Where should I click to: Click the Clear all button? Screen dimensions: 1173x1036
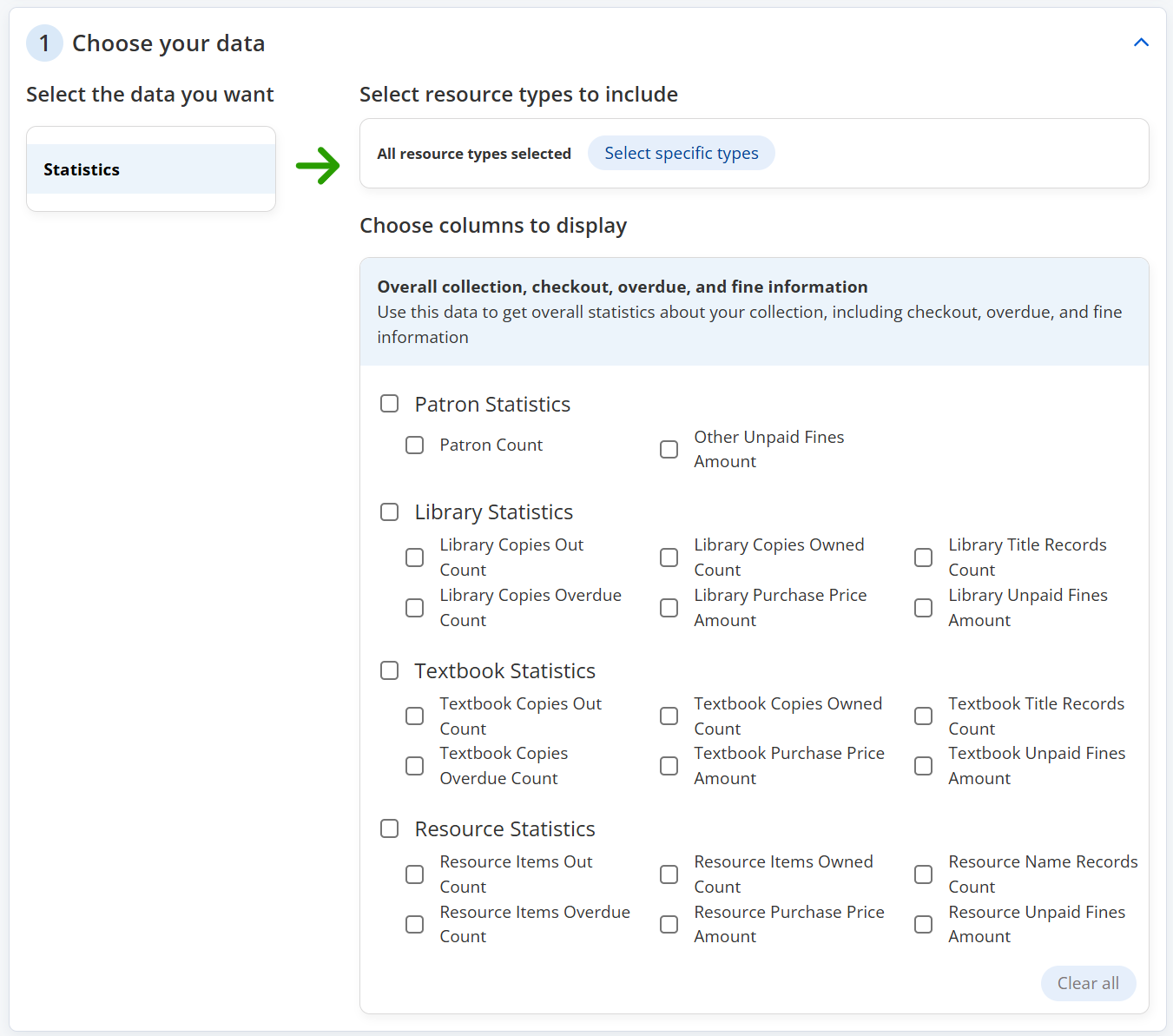(x=1088, y=983)
